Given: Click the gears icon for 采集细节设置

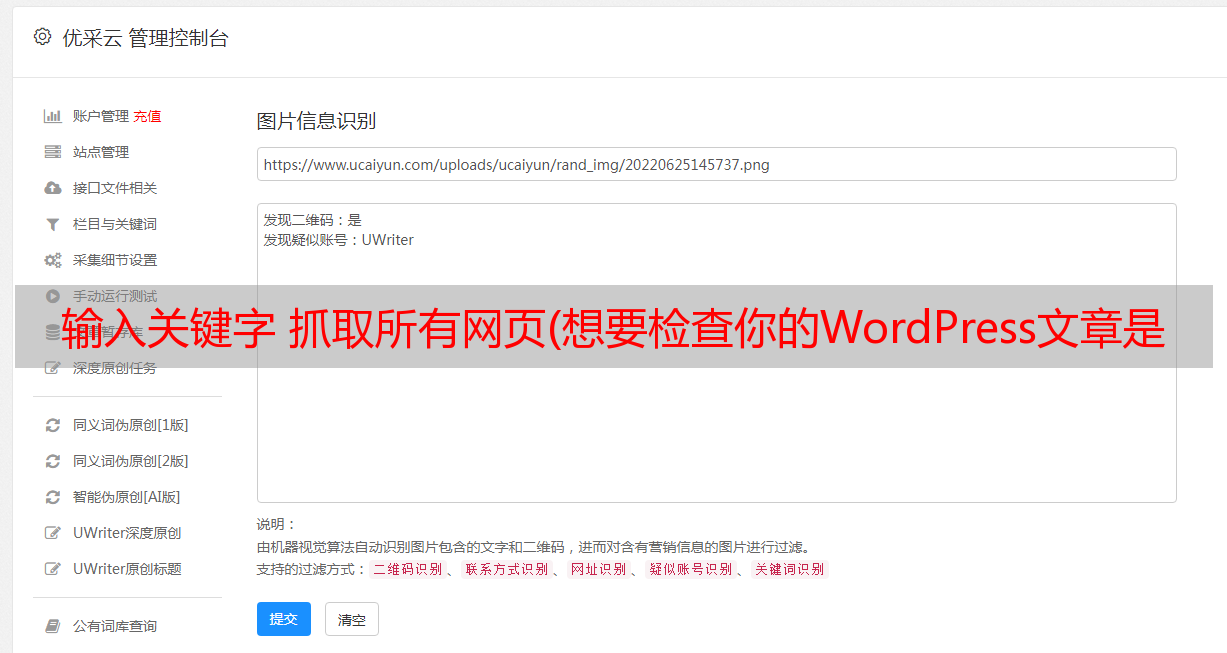Looking at the screenshot, I should click(53, 260).
